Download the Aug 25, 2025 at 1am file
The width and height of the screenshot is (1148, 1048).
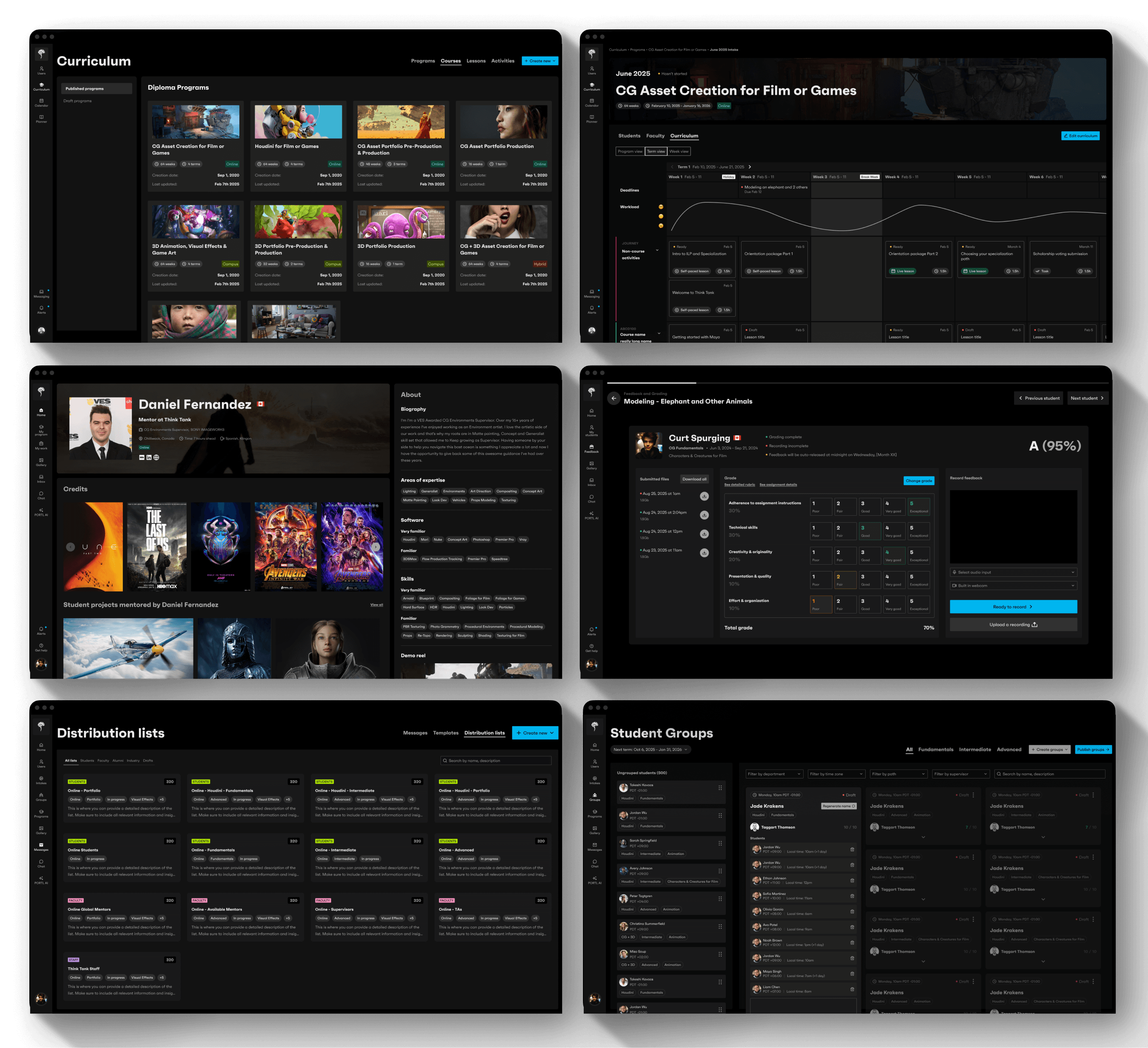(704, 496)
